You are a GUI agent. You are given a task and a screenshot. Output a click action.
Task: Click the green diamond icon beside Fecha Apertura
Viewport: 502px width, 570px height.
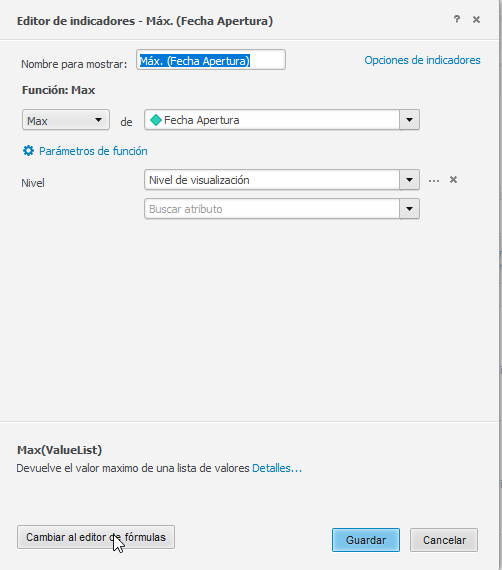pos(156,120)
